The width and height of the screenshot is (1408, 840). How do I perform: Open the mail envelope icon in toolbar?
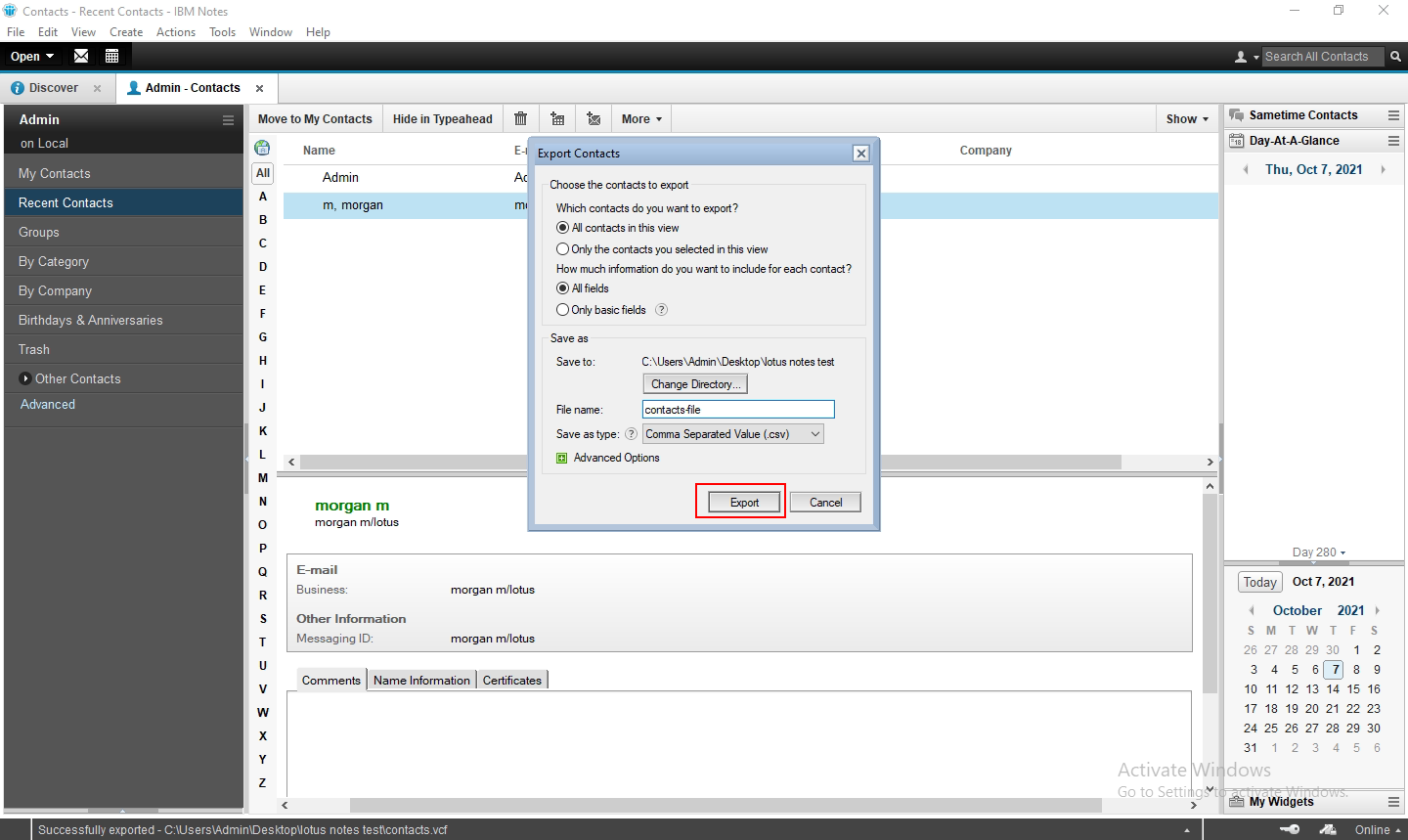[x=81, y=56]
